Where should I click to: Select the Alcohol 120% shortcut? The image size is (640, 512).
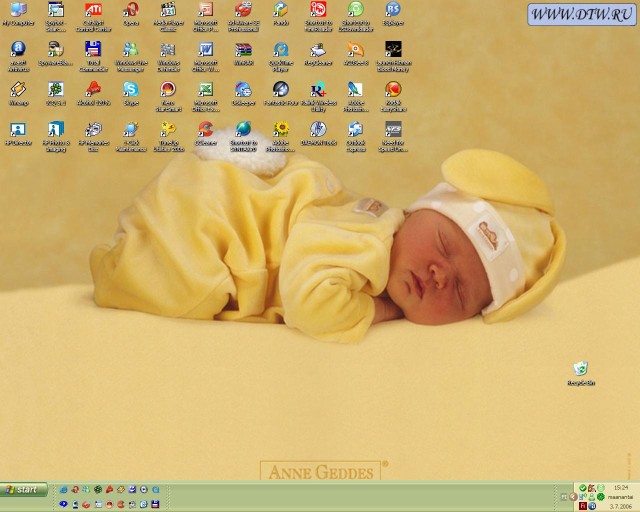coord(93,93)
